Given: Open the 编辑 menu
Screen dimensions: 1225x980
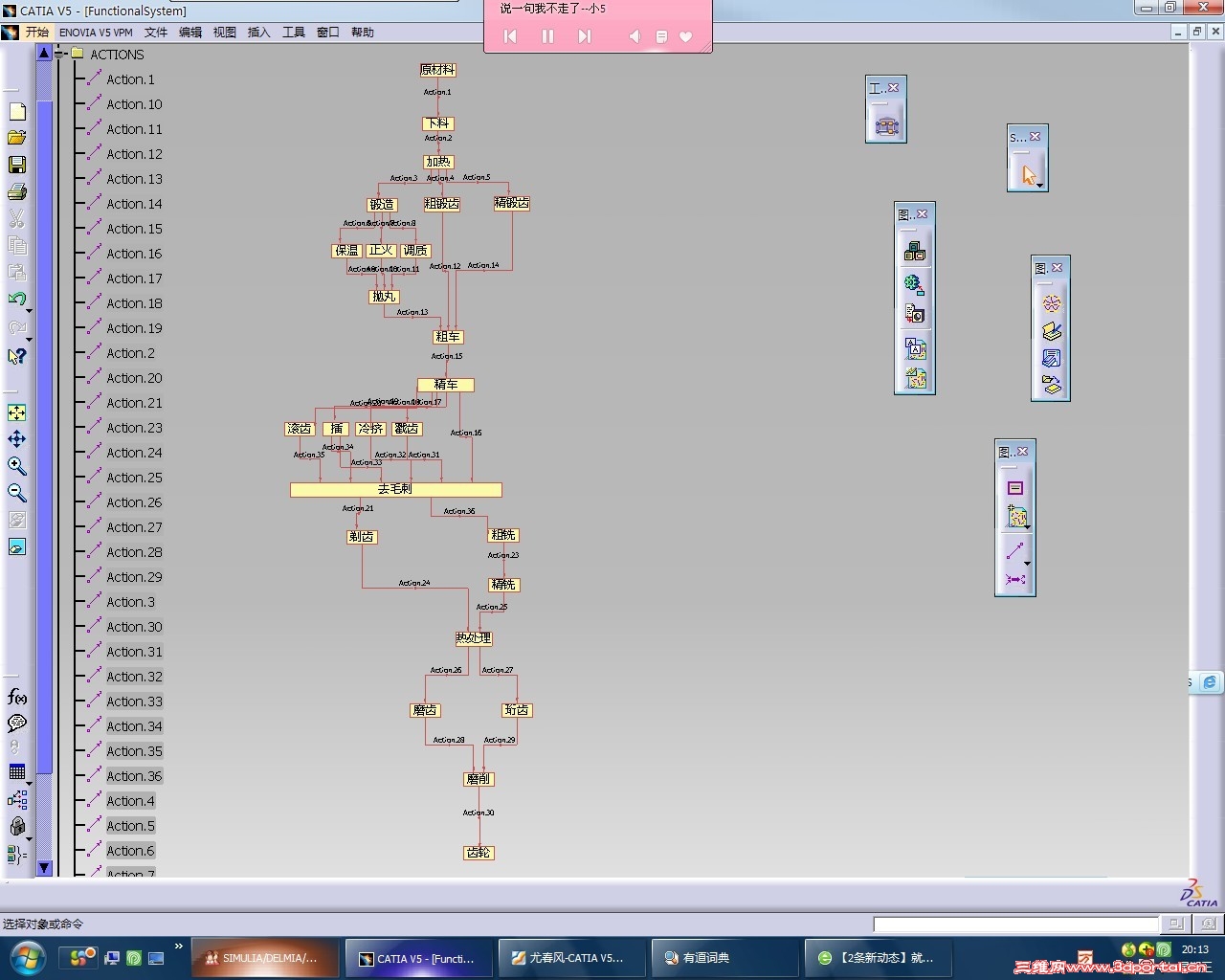Looking at the screenshot, I should point(190,32).
